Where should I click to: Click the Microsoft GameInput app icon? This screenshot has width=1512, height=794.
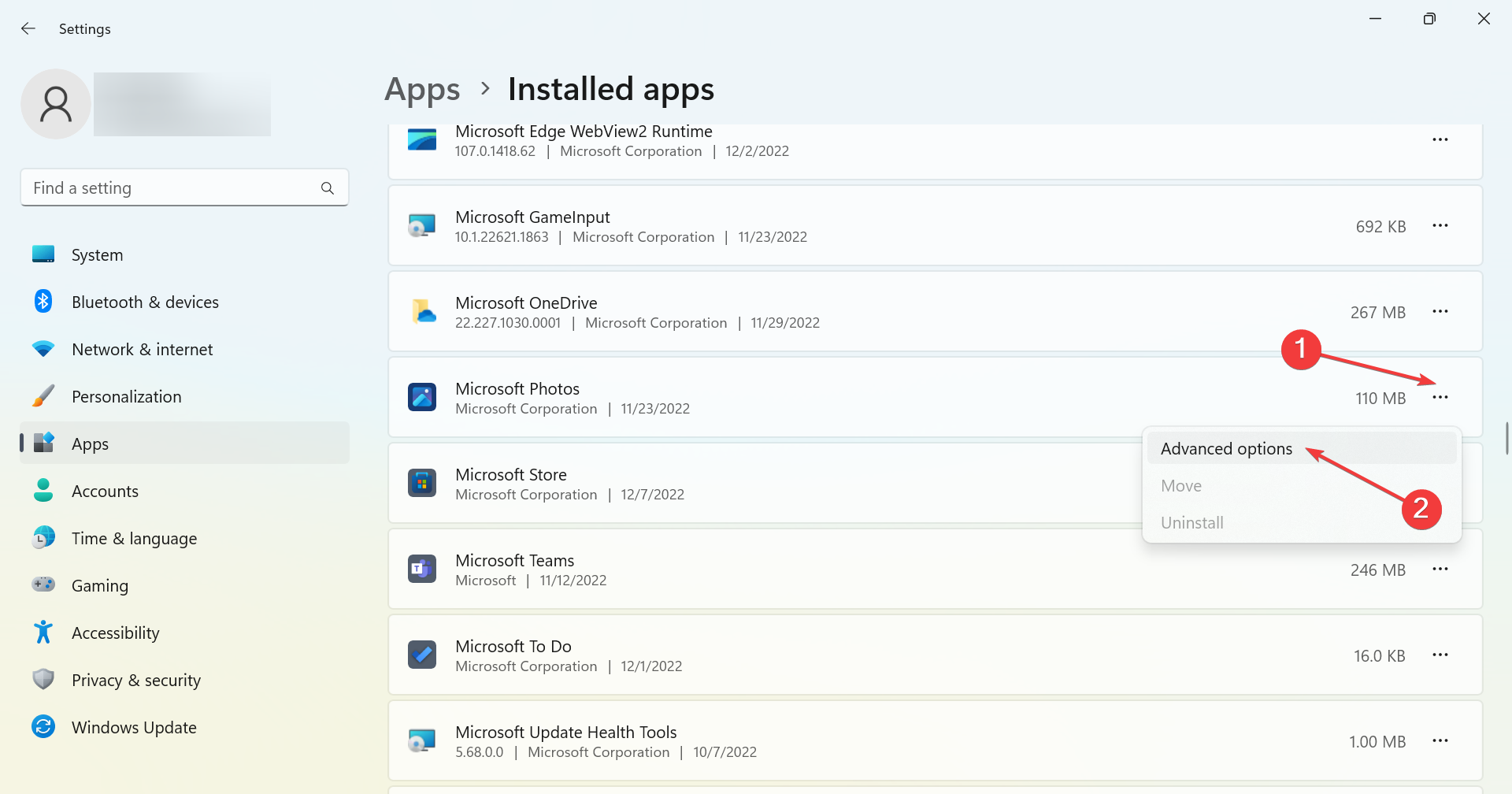pyautogui.click(x=422, y=225)
